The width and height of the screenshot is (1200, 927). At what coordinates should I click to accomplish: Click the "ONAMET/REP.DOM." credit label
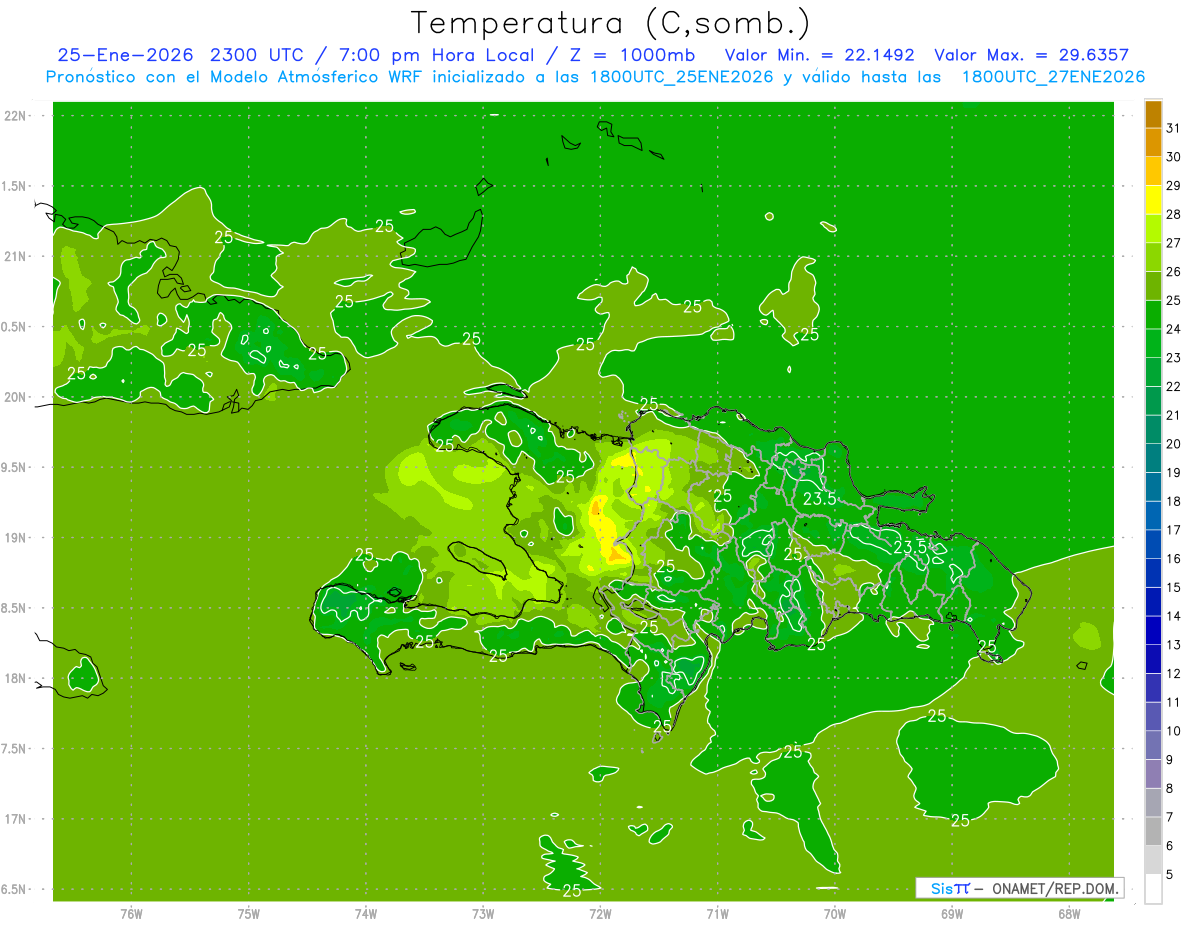click(1055, 888)
